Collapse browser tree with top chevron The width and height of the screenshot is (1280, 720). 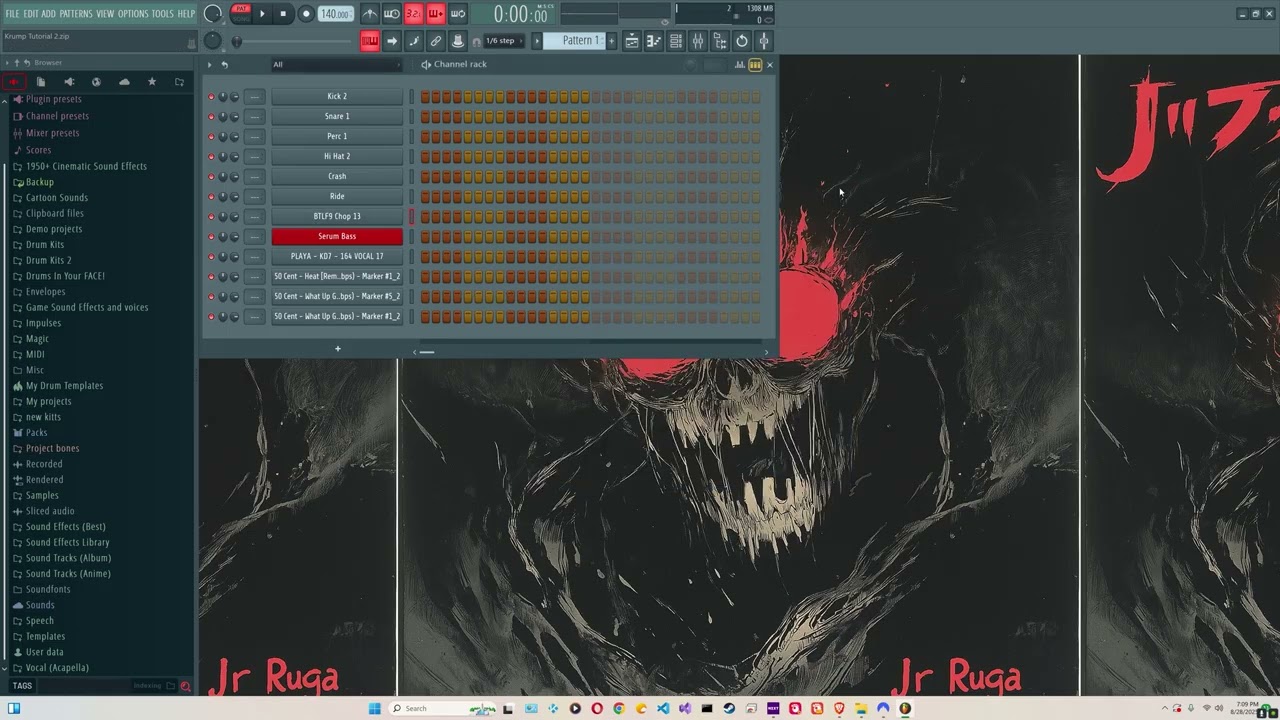point(5,101)
